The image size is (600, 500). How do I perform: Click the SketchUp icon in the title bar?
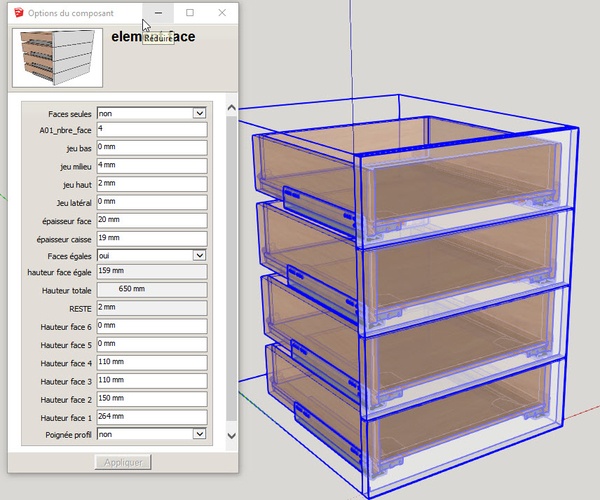point(17,13)
